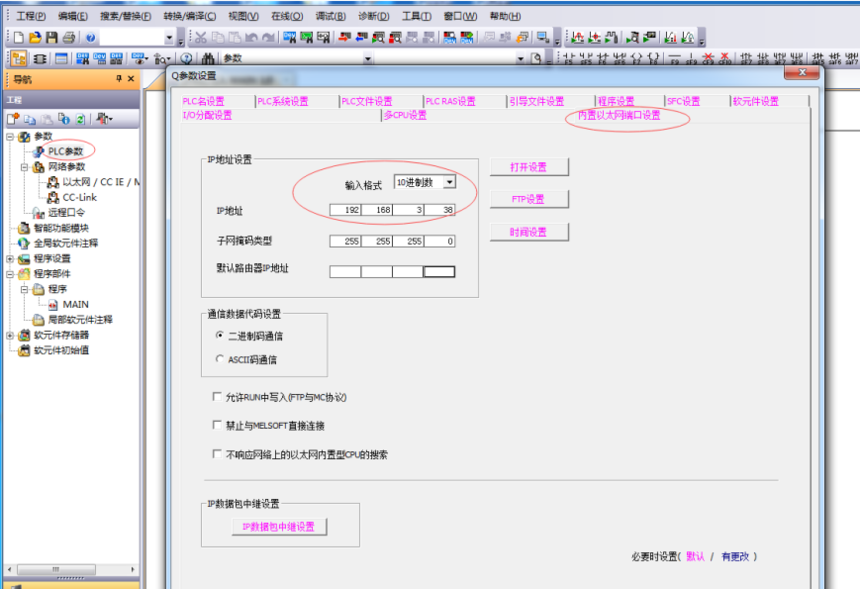
Task: Click the new data icon in project panel
Action: click(x=13, y=118)
